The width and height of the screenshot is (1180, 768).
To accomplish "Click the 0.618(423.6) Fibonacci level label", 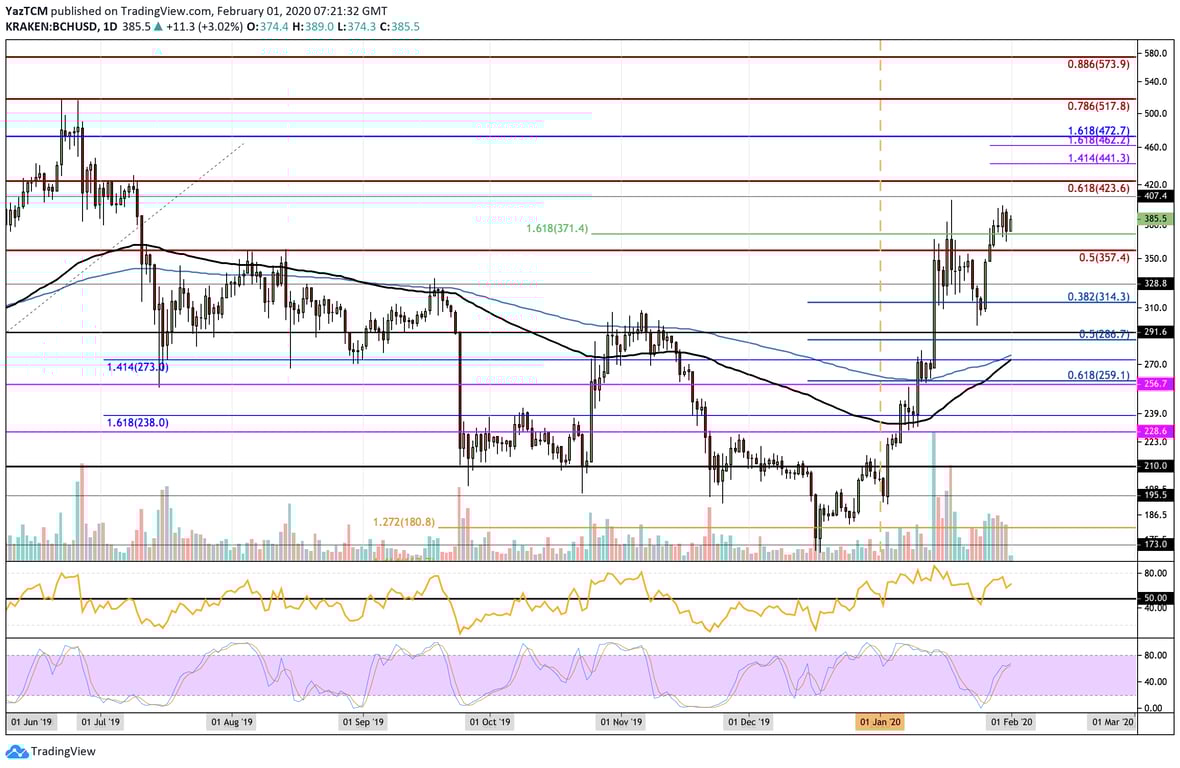I will (1097, 187).
